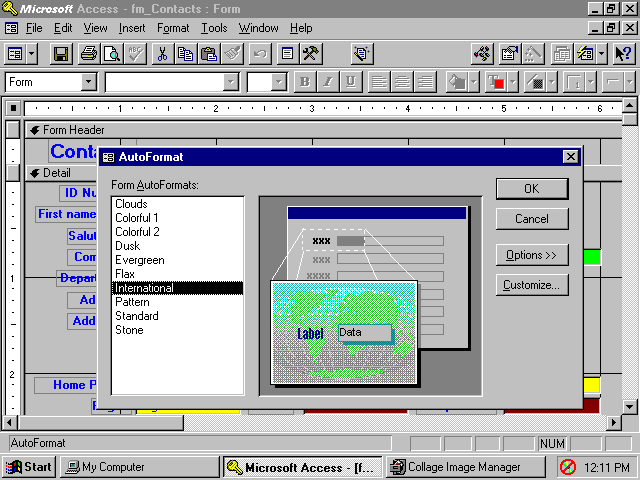
Task: Click the Spelling check icon
Action: click(x=135, y=54)
